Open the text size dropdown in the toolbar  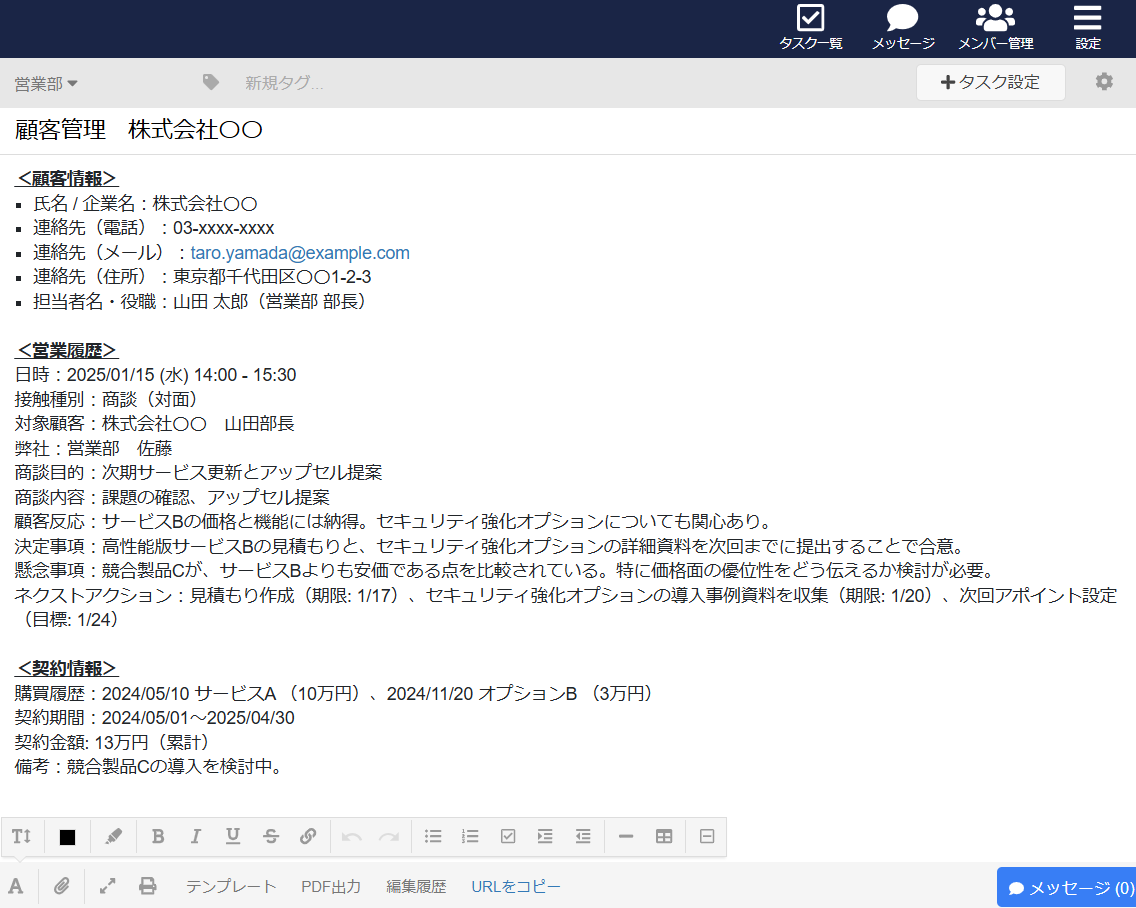[22, 836]
